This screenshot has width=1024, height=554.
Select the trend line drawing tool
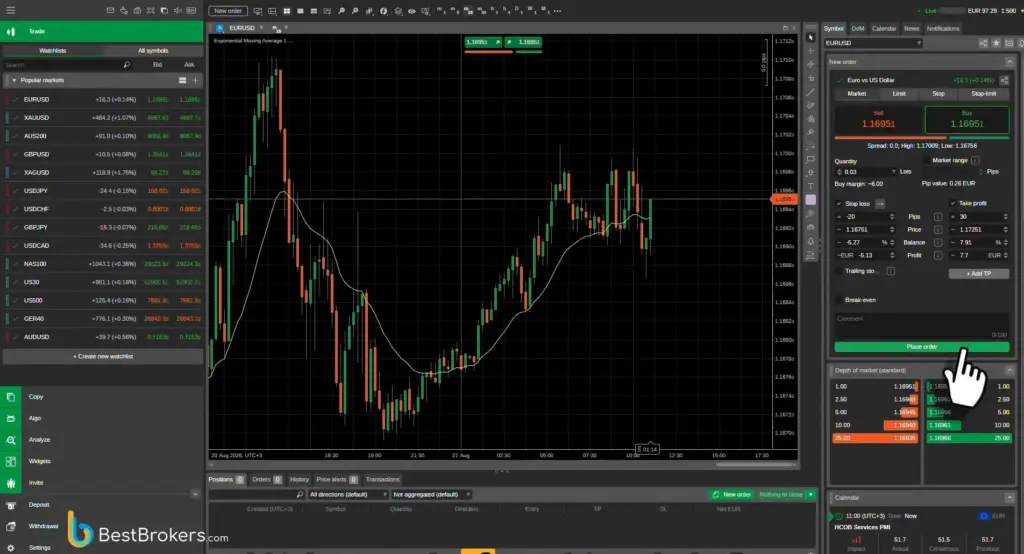coord(810,92)
